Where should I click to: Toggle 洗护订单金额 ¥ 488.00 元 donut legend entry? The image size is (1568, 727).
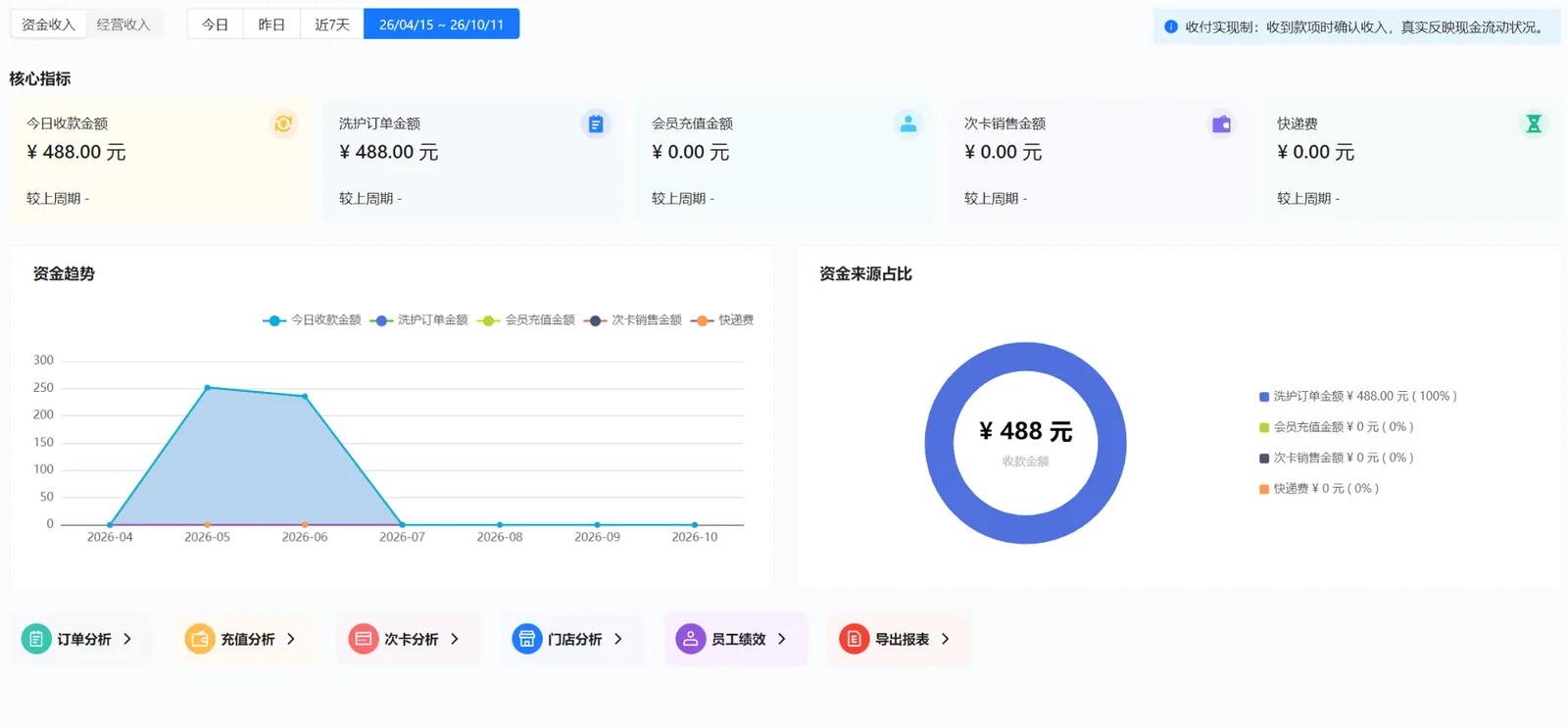1358,396
